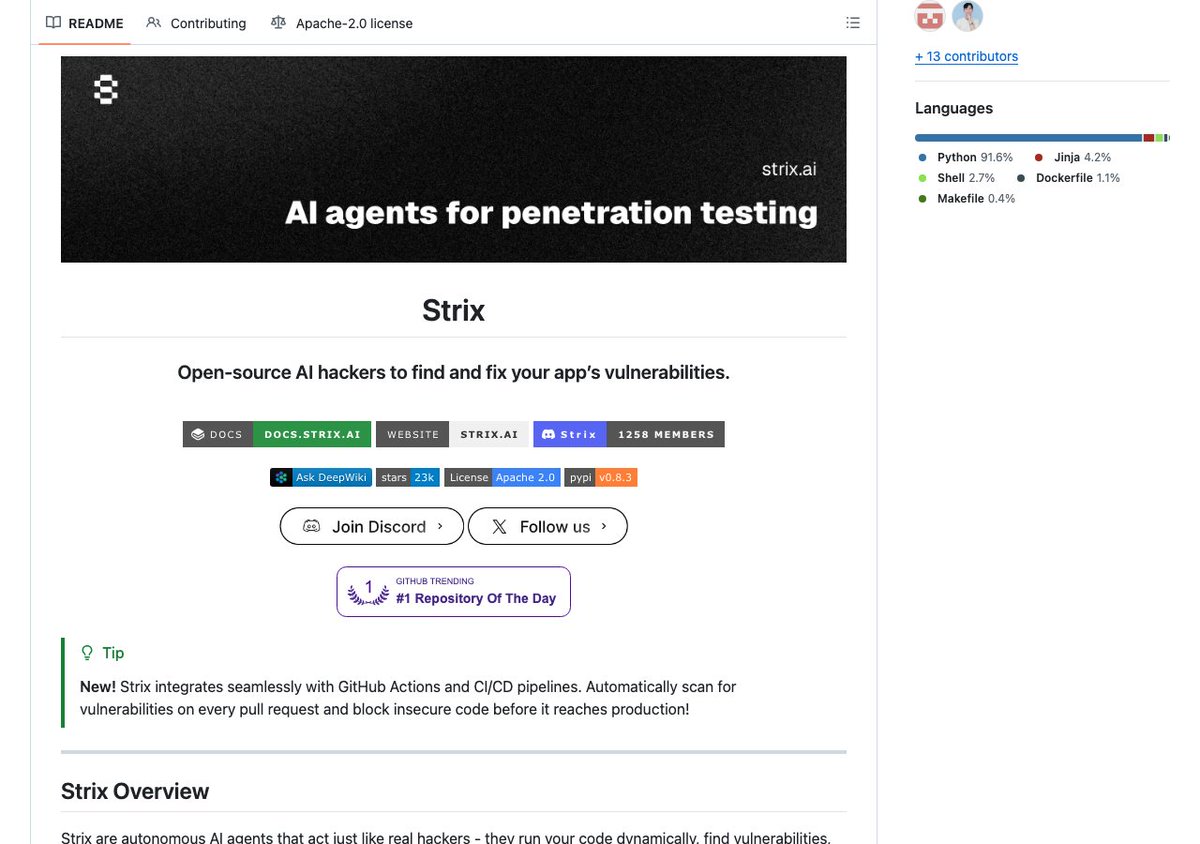The height and width of the screenshot is (844, 1200).
Task: Click the DOCS docs.strix.ai badge
Action: click(x=277, y=434)
